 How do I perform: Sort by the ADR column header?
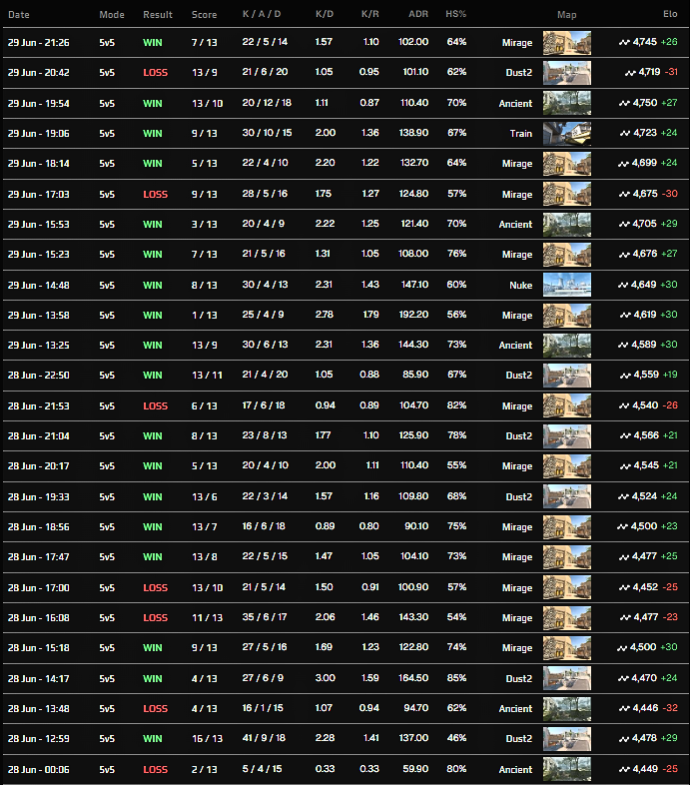(418, 14)
